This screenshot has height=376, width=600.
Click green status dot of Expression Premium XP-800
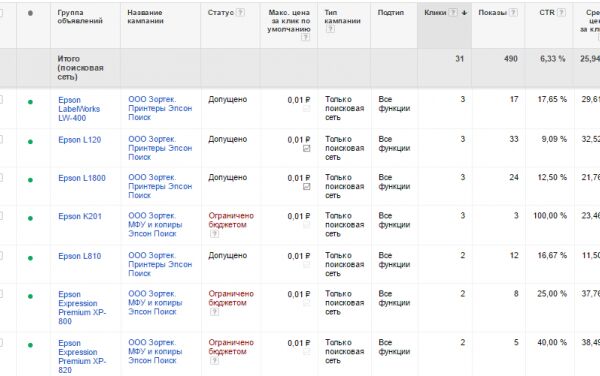click(x=30, y=296)
